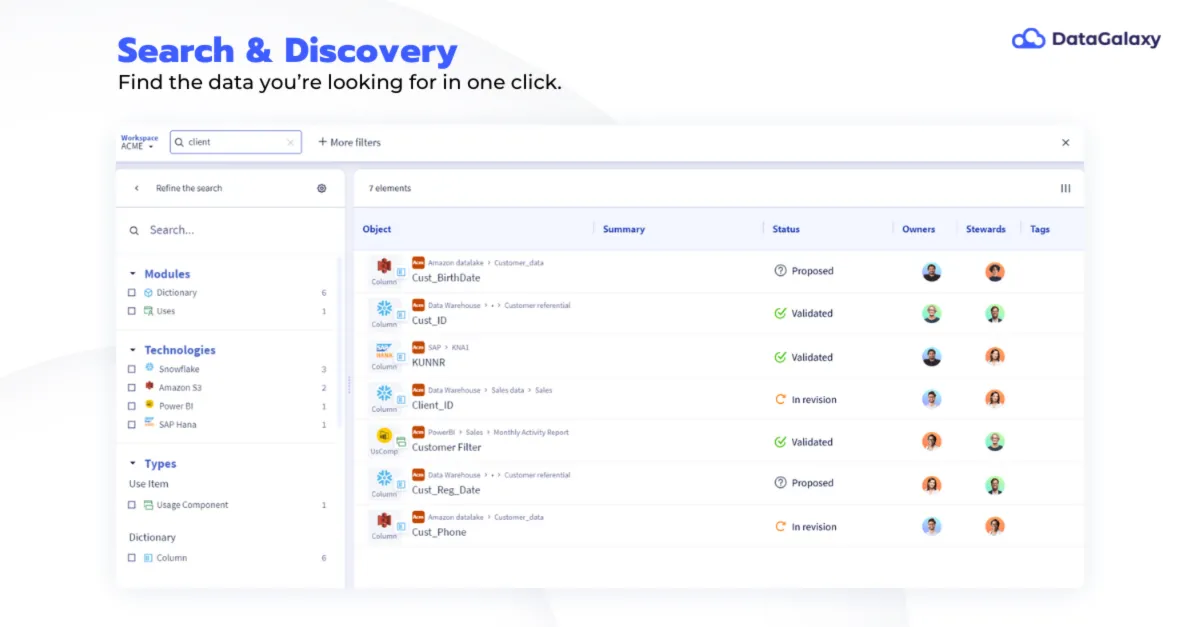Collapse the Modules section
This screenshot has width=1200, height=627.
133,274
